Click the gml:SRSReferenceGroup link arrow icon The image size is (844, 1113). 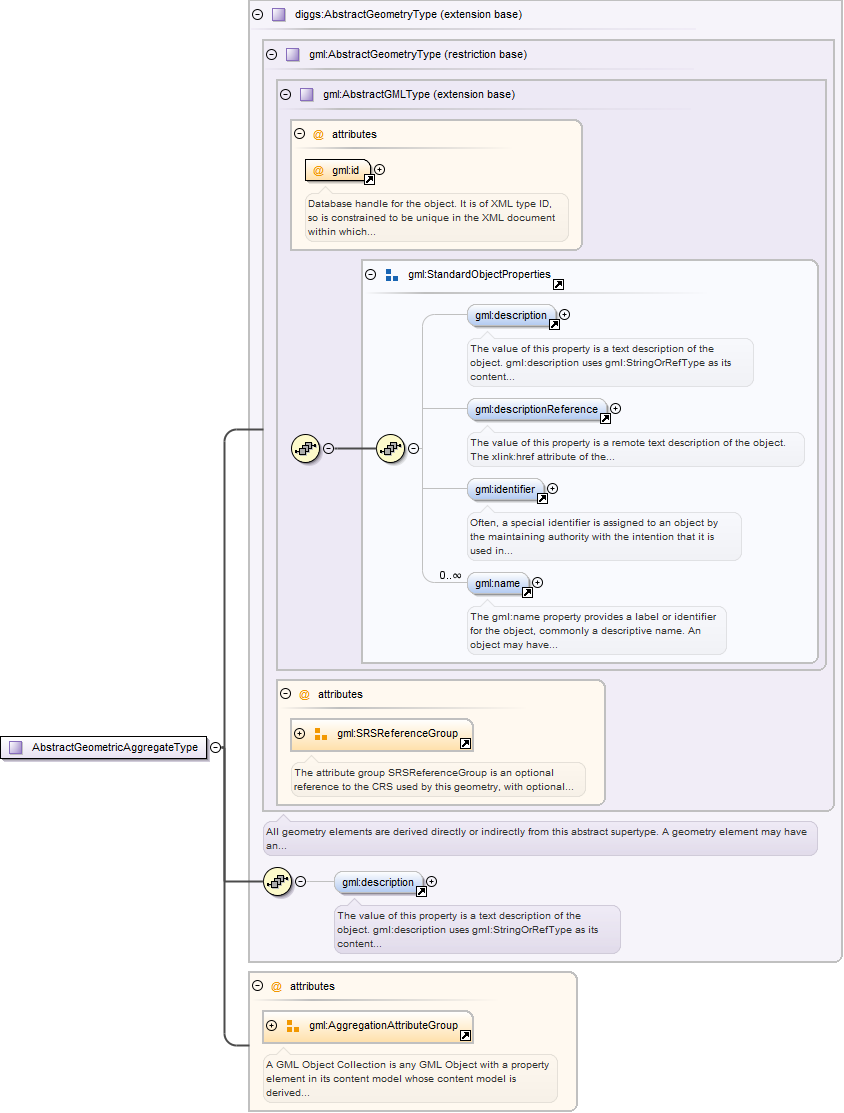pos(465,744)
